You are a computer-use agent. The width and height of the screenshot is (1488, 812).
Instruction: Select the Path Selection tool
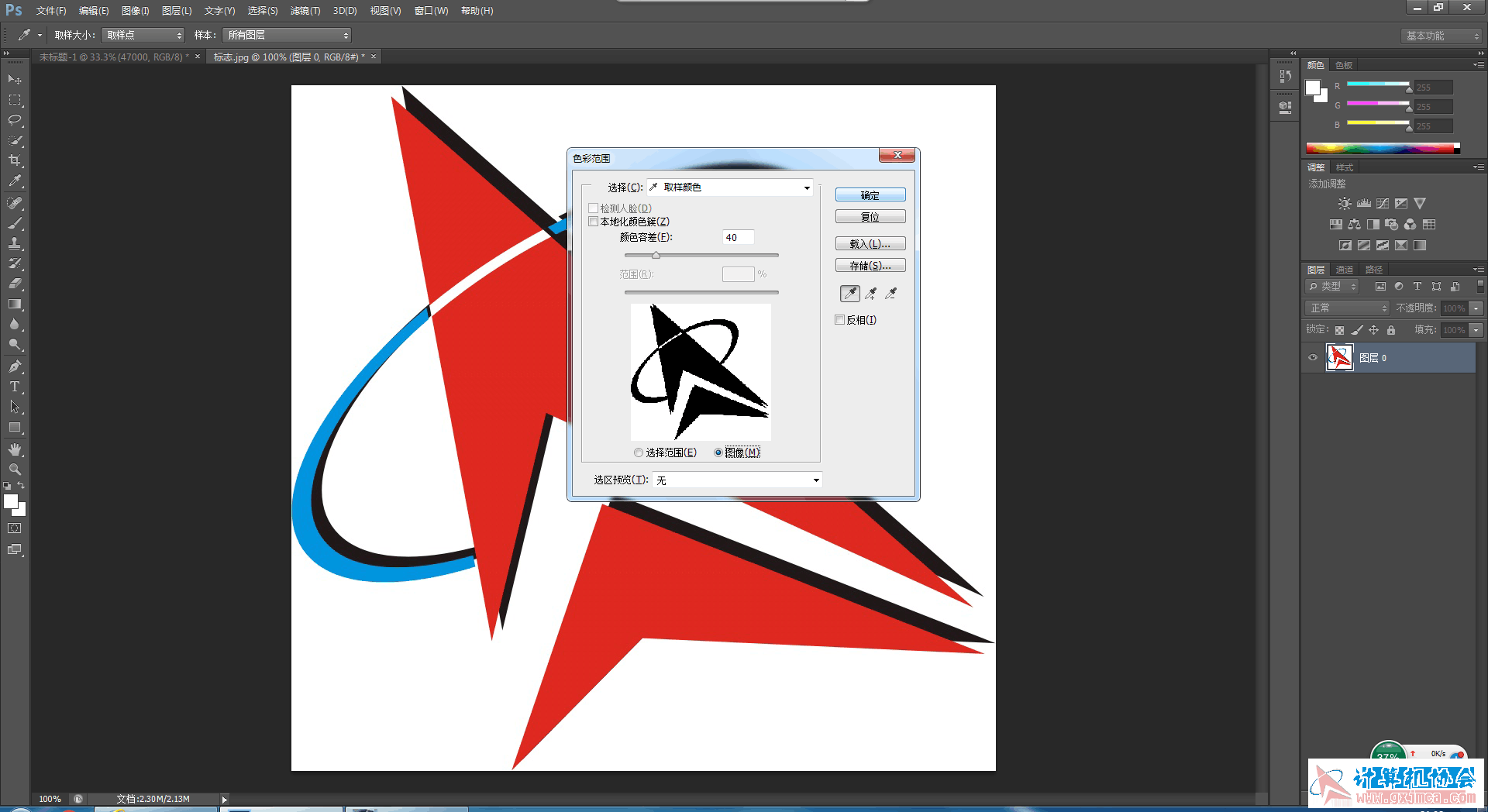tap(14, 407)
